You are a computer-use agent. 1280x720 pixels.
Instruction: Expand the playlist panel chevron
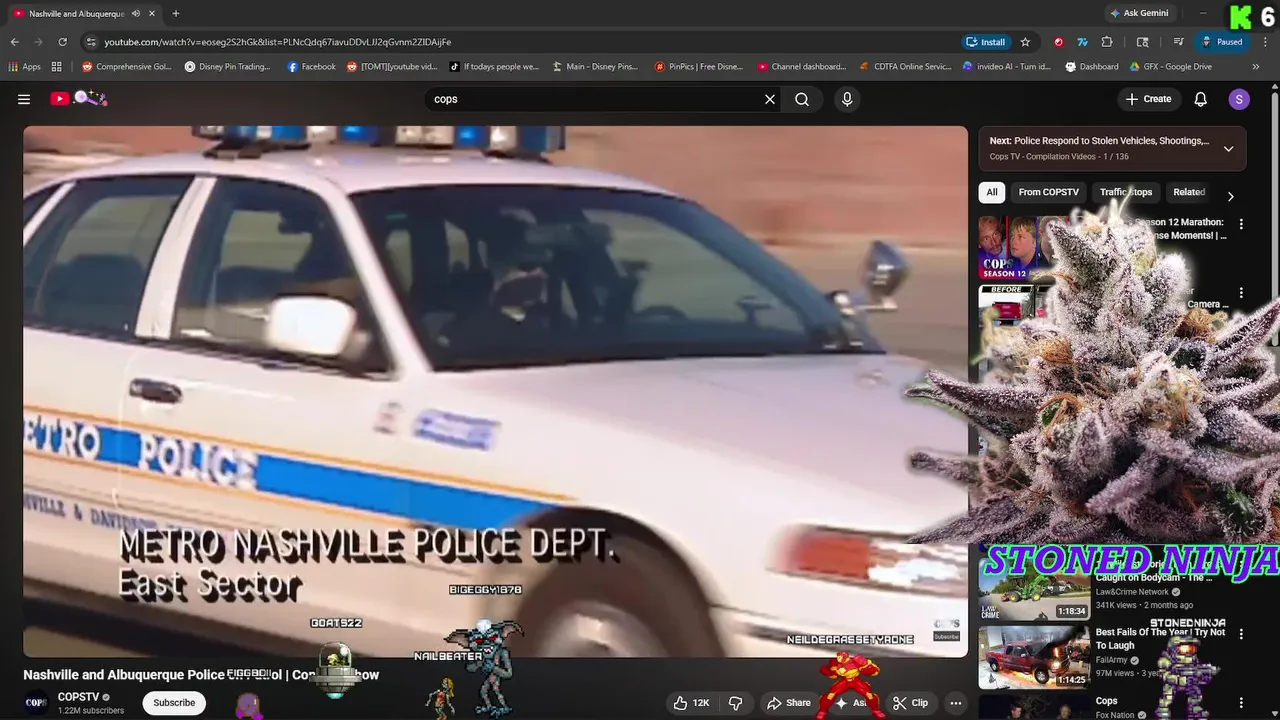(1229, 149)
